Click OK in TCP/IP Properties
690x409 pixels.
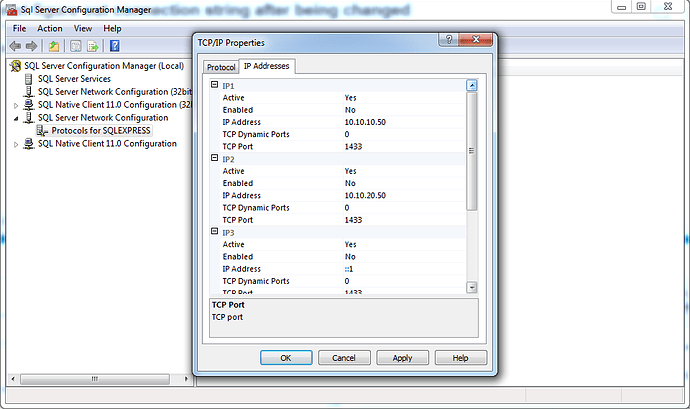pos(286,358)
